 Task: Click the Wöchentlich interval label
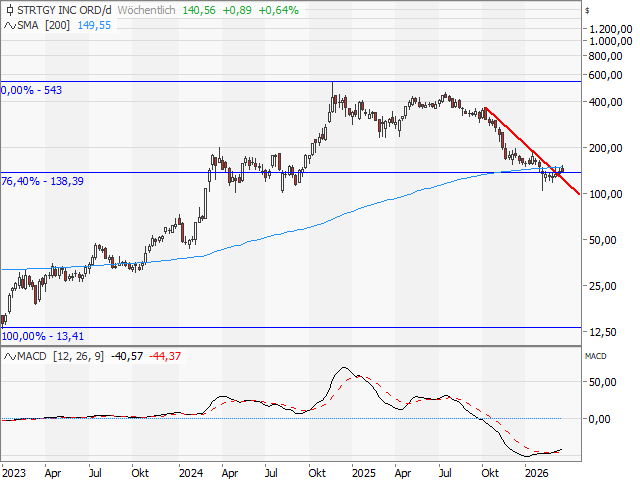pos(147,10)
